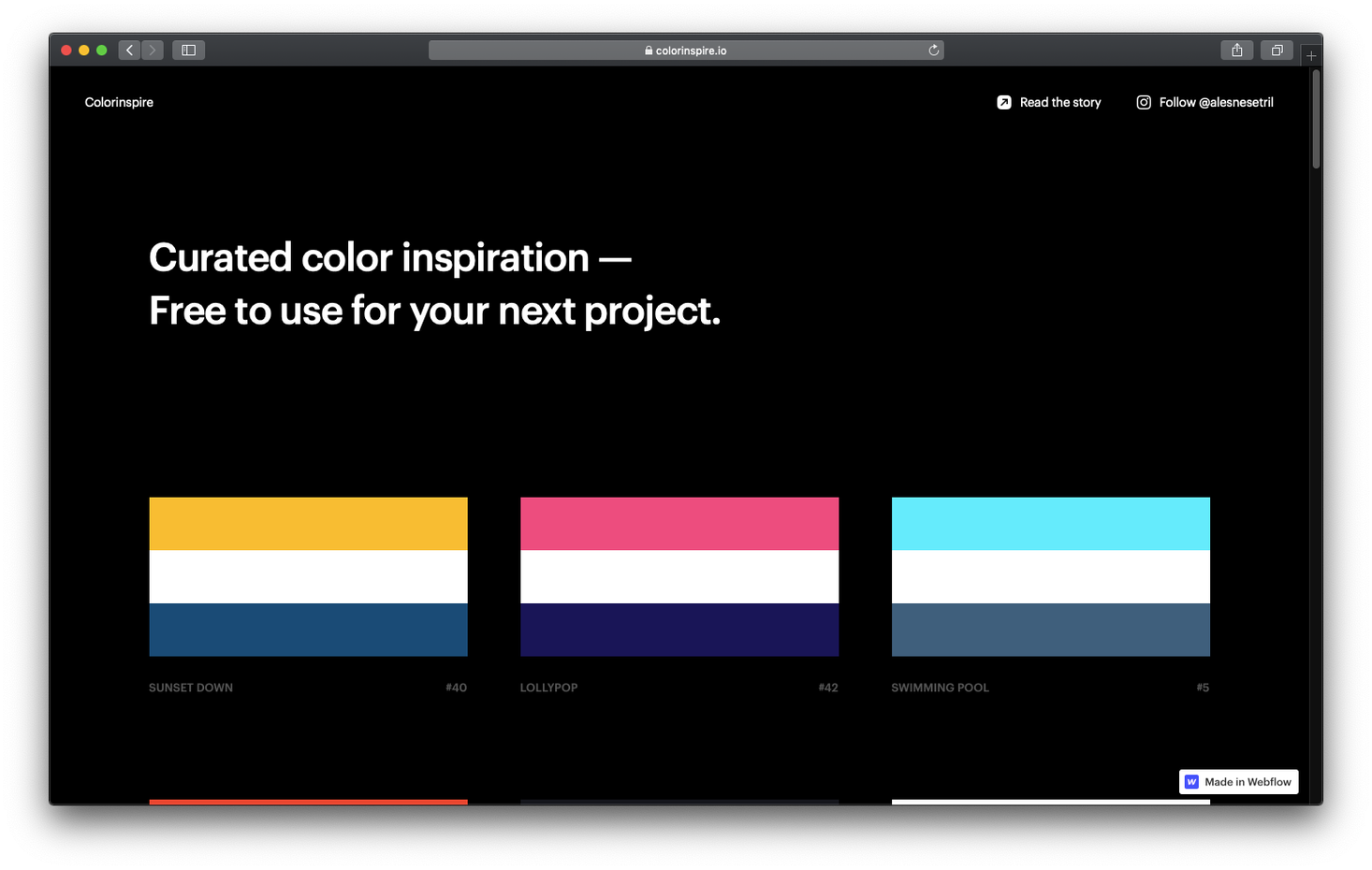Image resolution: width=1372 pixels, height=870 pixels.
Task: Show all tabs overview
Action: click(1277, 51)
